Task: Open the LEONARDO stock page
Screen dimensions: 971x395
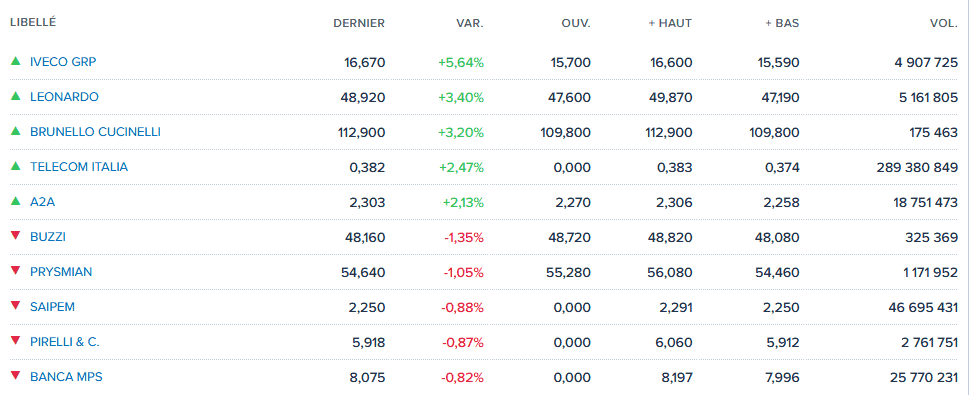Action: 64,97
